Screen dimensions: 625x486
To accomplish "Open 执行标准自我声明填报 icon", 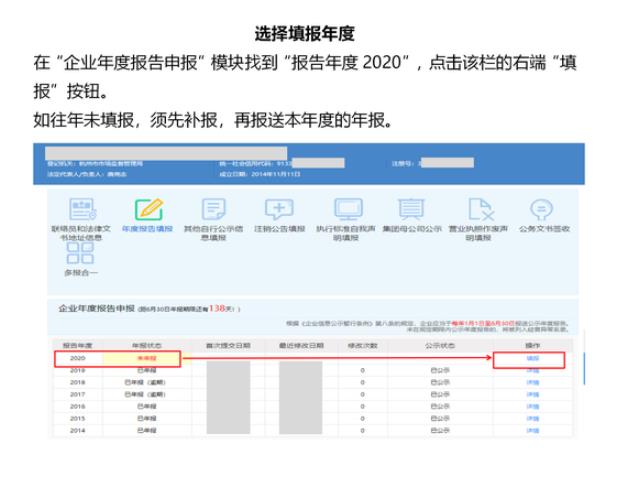I will 345,209.
